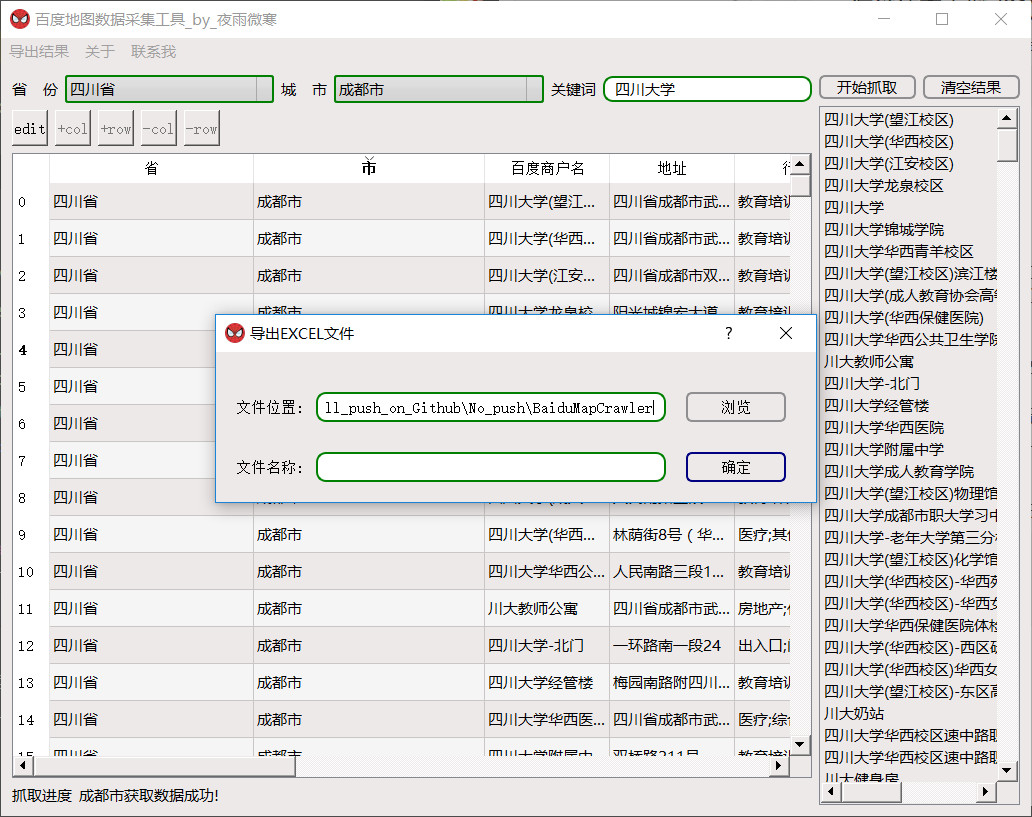
Task: Select row header 0 in table
Action: pyautogui.click(x=31, y=201)
